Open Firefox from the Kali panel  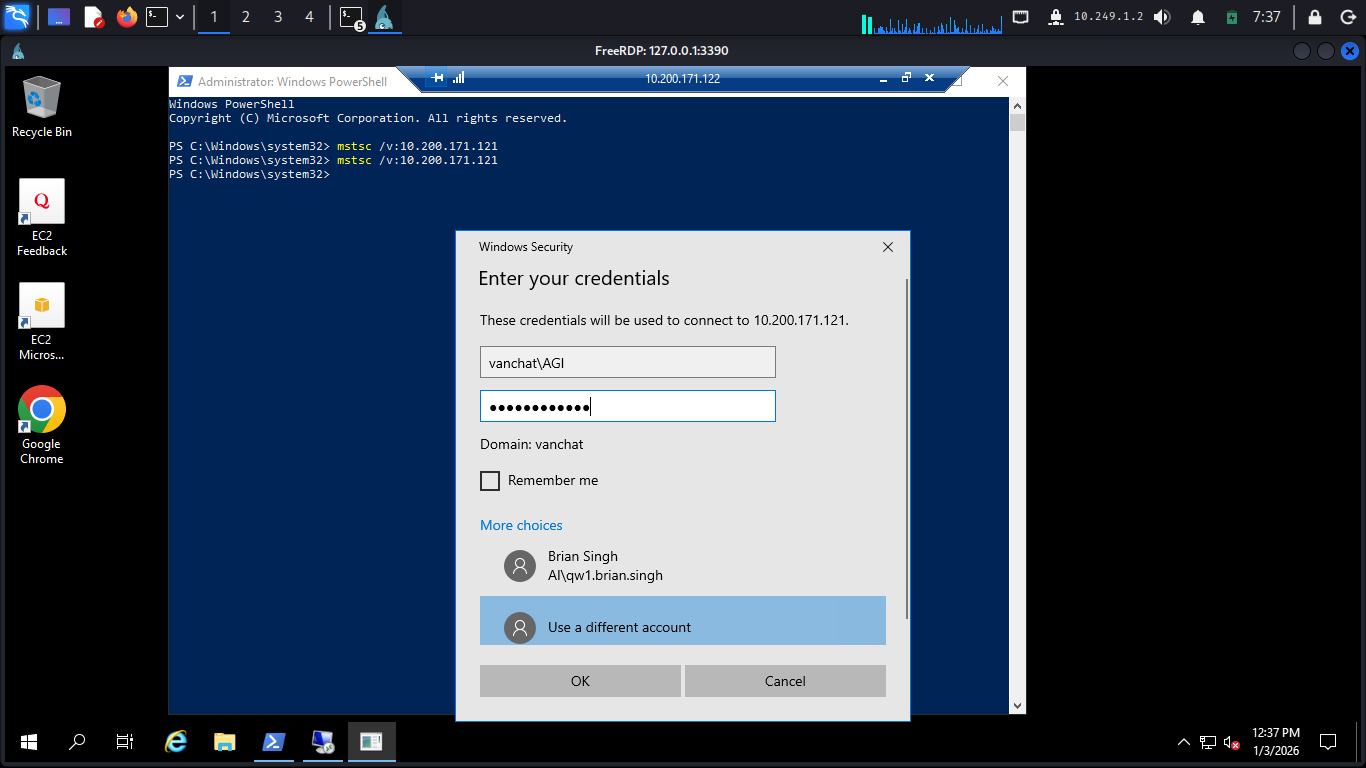coord(126,17)
